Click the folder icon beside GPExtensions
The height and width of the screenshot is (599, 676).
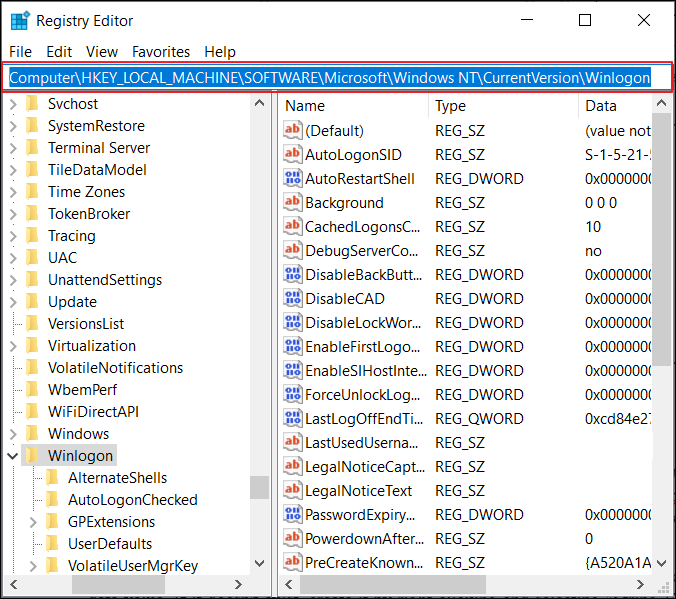(x=52, y=521)
